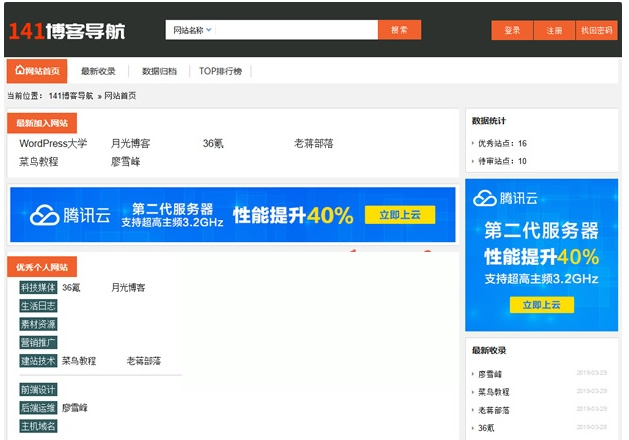The width and height of the screenshot is (629, 440).
Task: Click the Tencent Cloud logo in wide banner
Action: (70, 215)
